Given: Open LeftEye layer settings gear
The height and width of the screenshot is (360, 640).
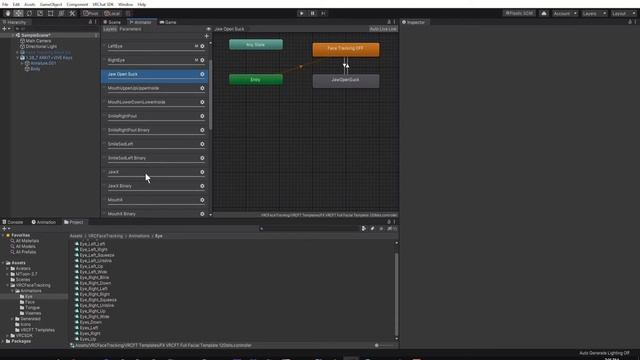Looking at the screenshot, I should [202, 46].
